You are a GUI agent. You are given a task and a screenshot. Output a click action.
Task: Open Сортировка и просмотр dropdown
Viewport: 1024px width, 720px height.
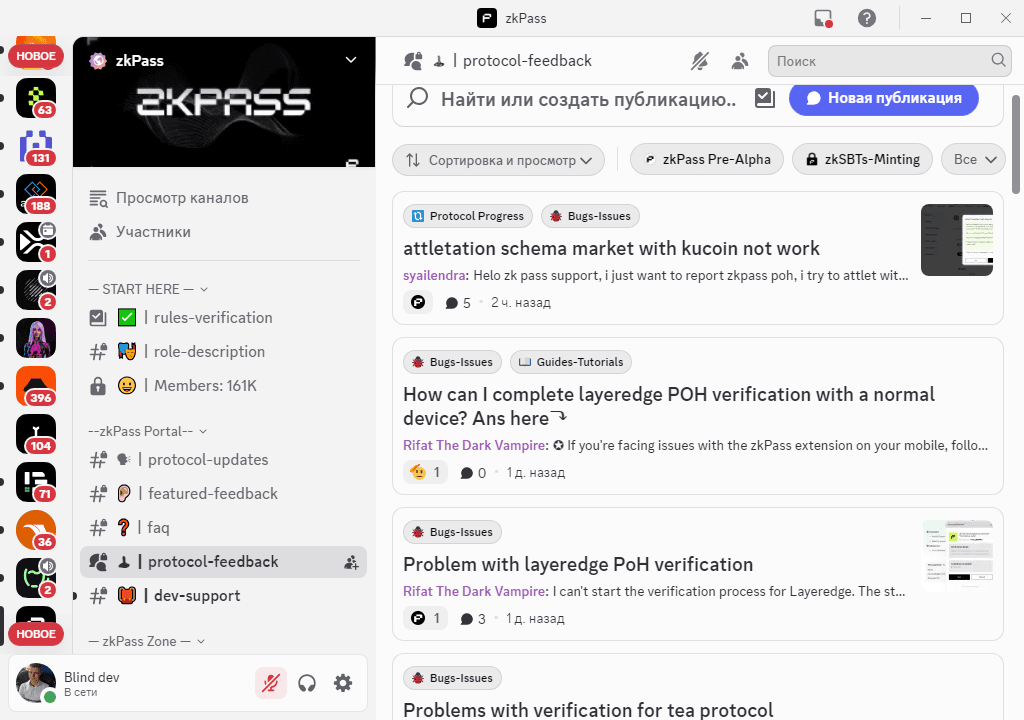coord(498,160)
